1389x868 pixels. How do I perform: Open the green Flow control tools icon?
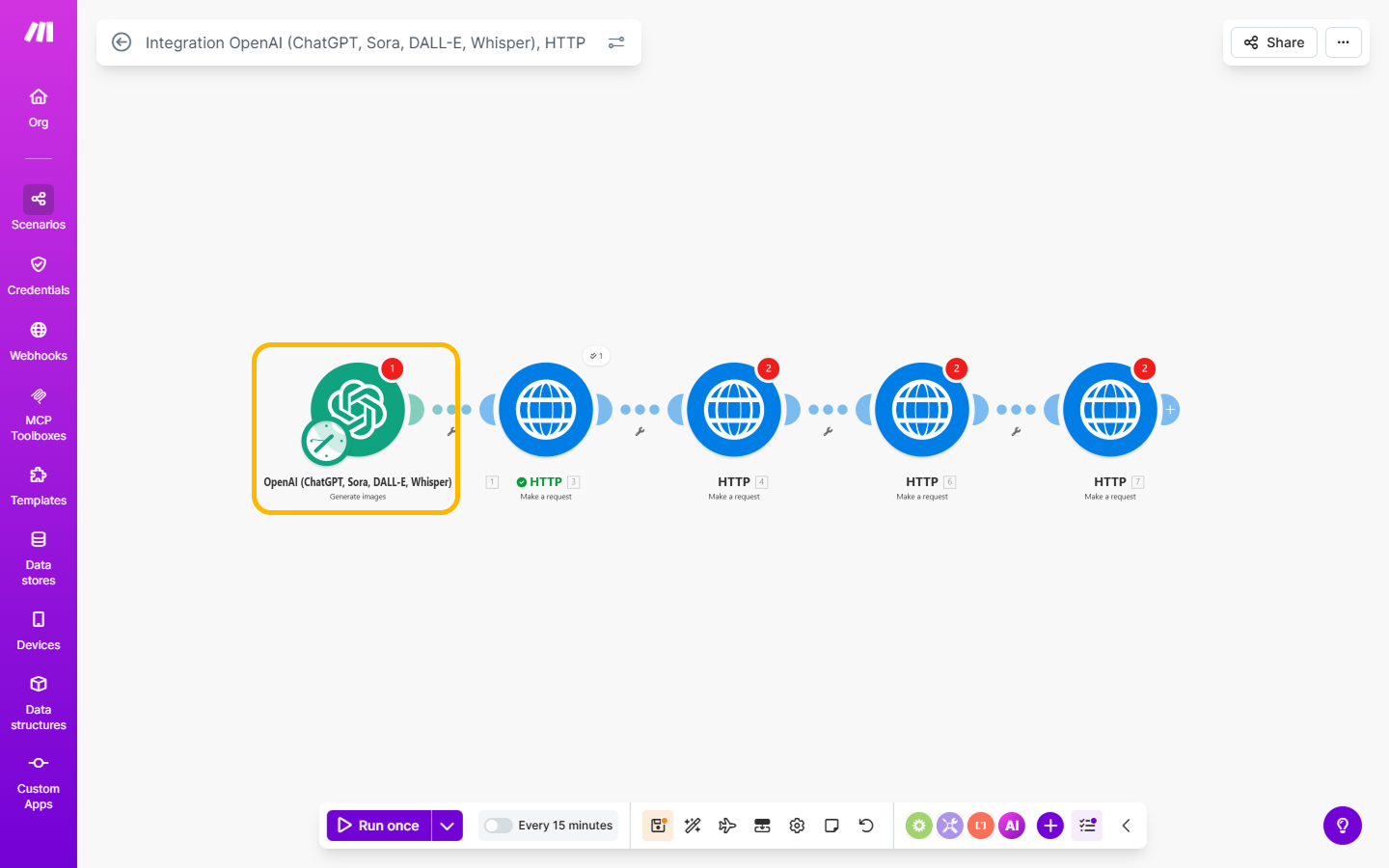tap(918, 826)
